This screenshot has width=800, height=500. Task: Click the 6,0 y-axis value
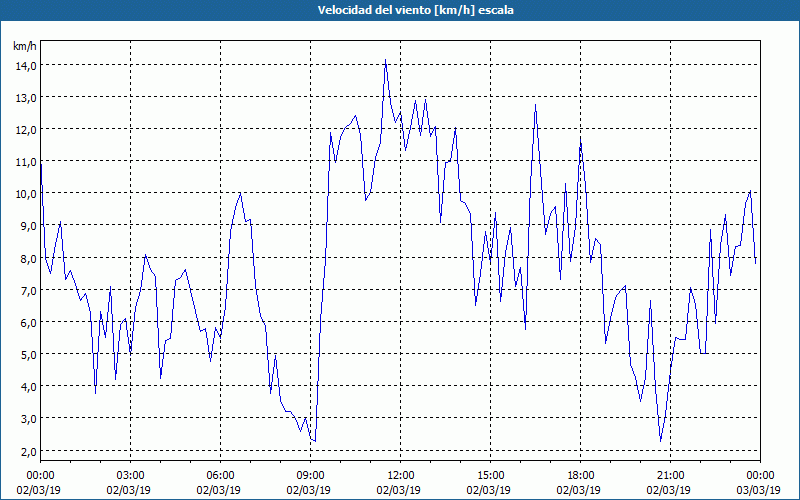(29, 322)
